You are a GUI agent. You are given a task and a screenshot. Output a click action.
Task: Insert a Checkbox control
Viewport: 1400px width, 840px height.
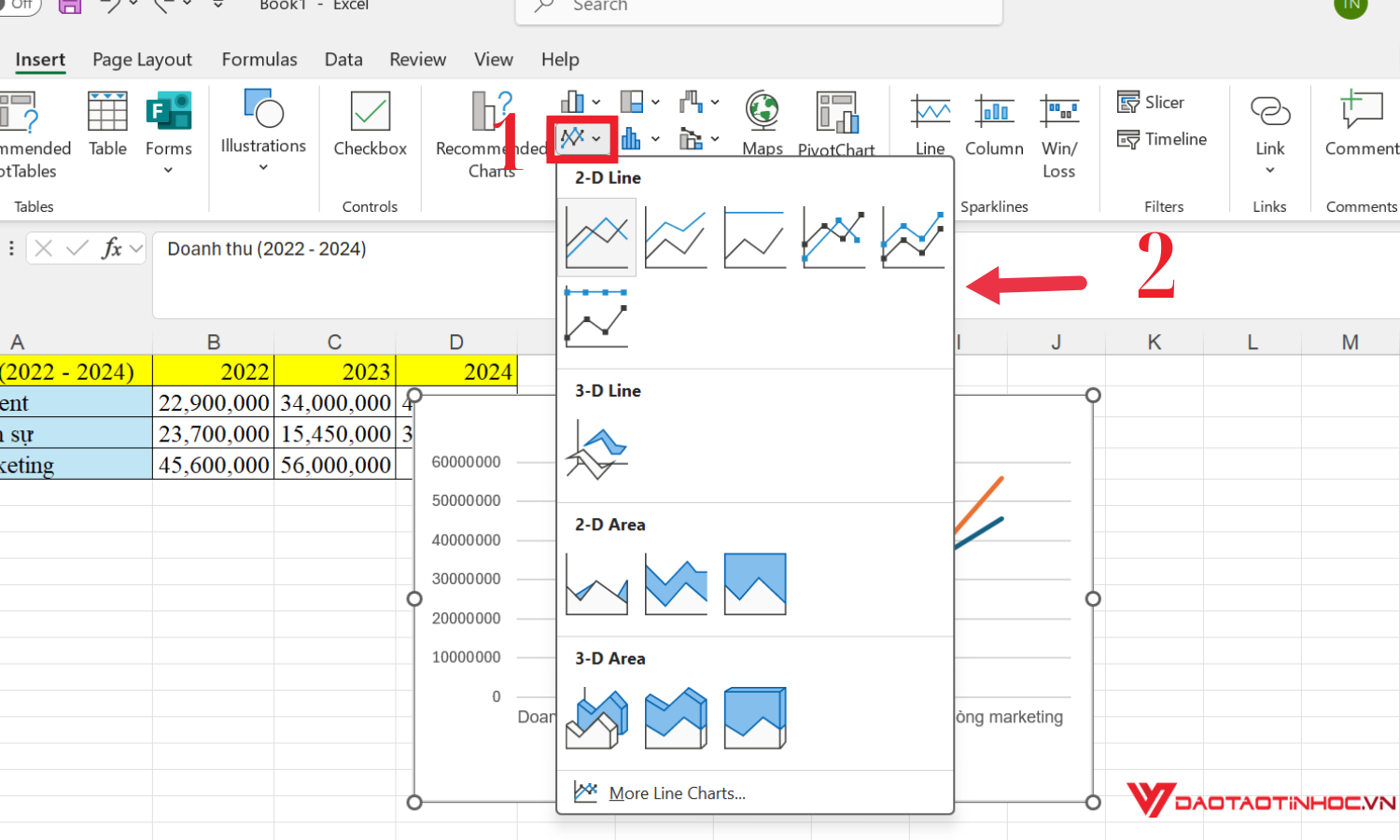point(371,124)
